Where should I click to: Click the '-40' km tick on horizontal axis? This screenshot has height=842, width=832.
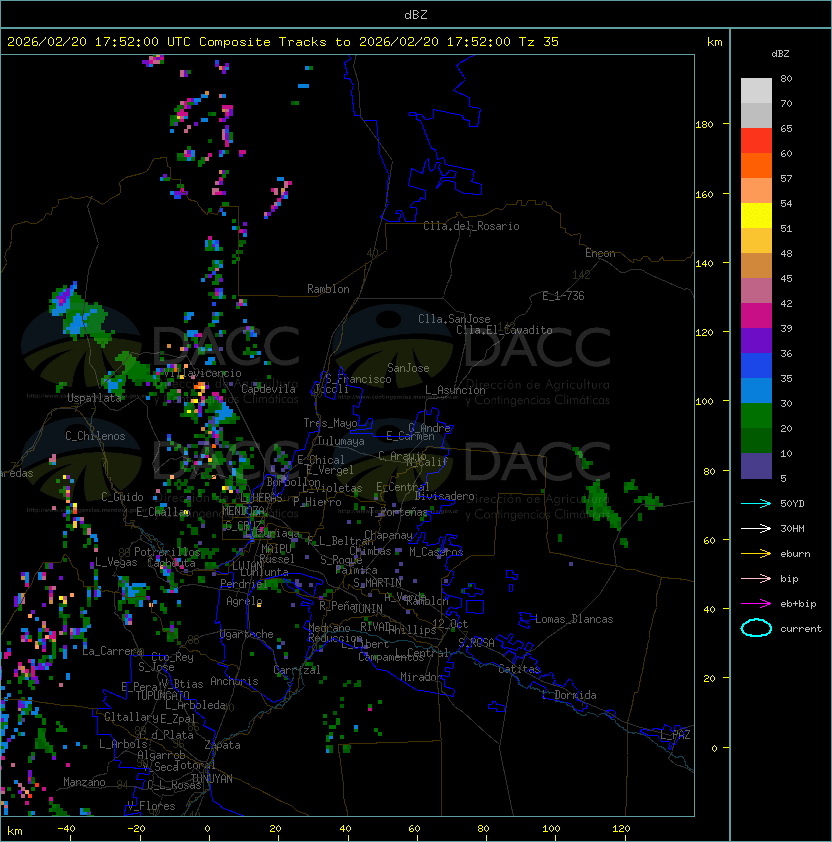tap(66, 829)
